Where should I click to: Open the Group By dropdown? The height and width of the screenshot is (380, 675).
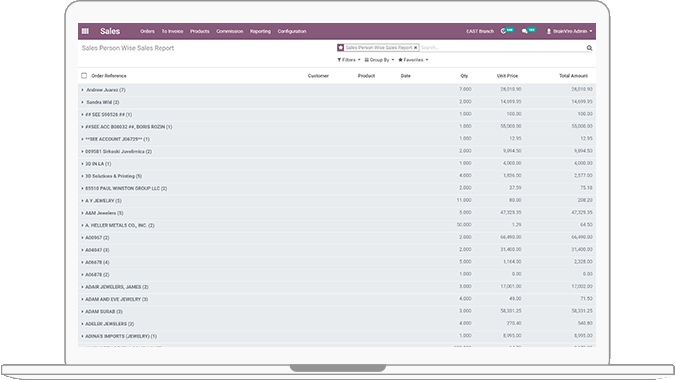pos(379,60)
